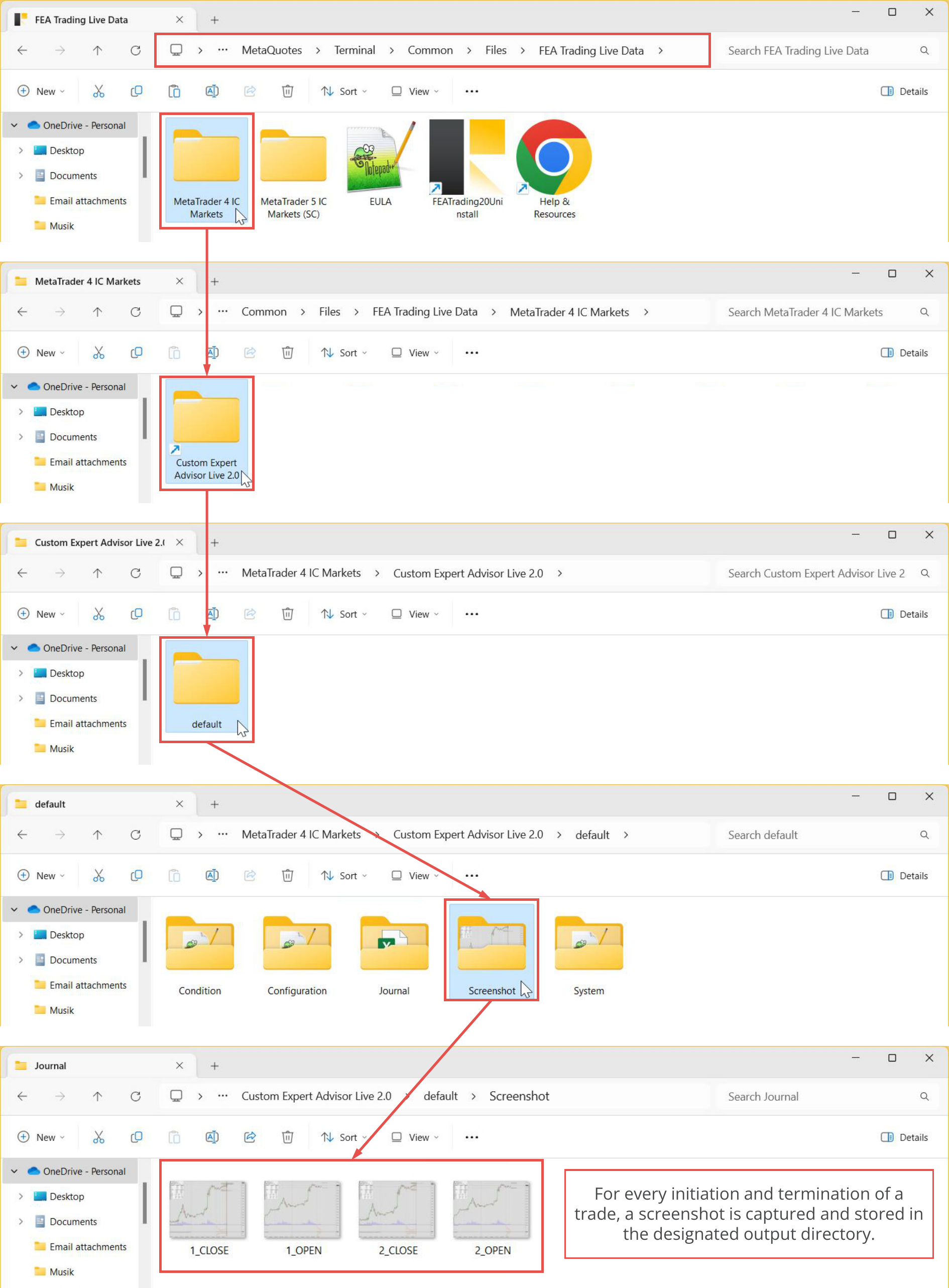The height and width of the screenshot is (1288, 949).
Task: Toggle Details pane in Custom Expert Advisor window
Action: point(904,614)
